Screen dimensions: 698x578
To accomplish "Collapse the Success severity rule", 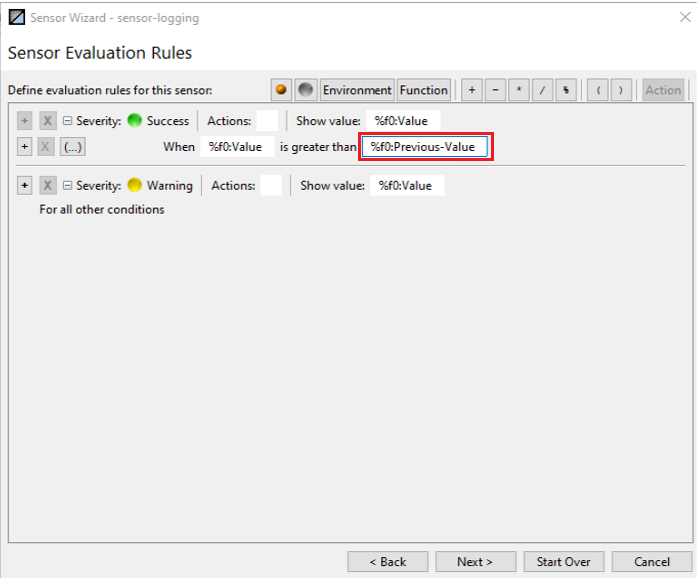I will click(67, 121).
